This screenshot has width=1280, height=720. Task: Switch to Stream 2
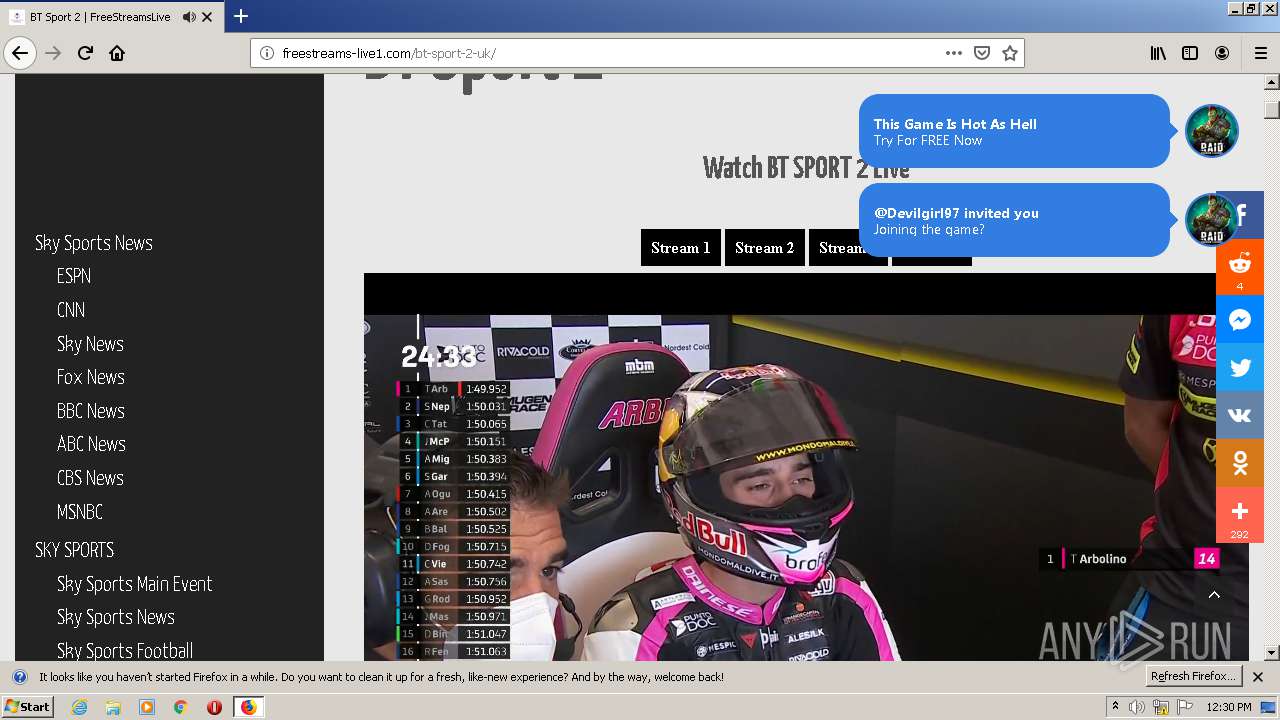pos(764,248)
